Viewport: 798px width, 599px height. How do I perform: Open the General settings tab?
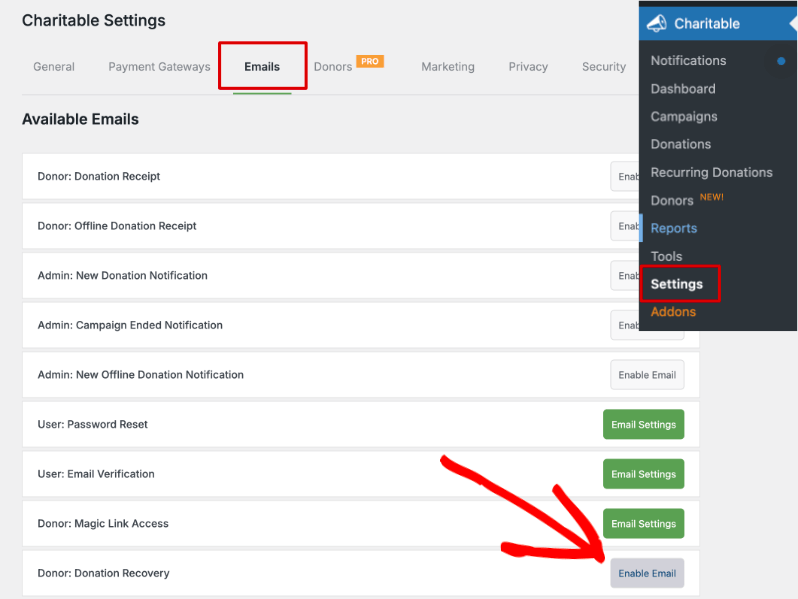tap(54, 67)
